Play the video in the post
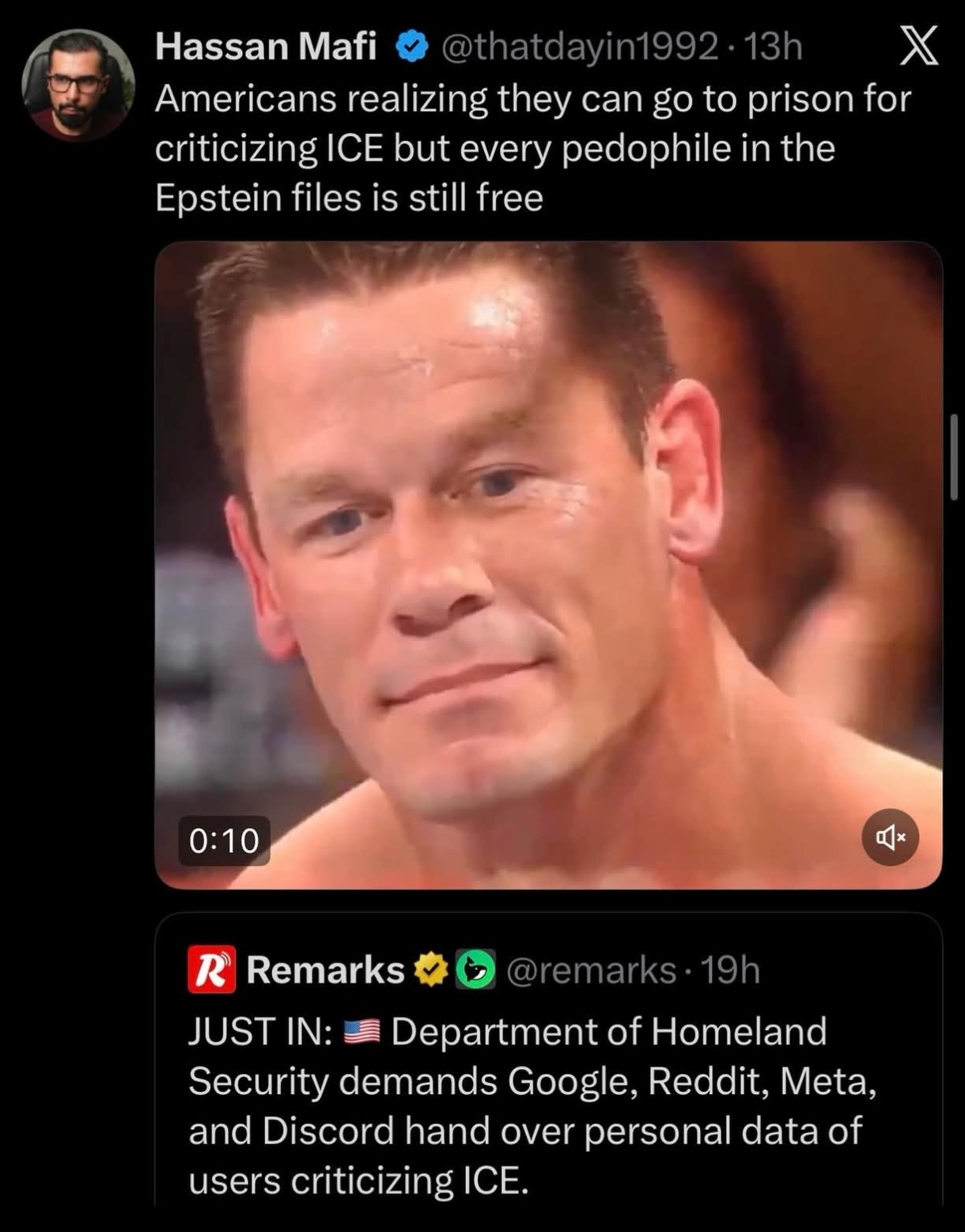 (547, 565)
